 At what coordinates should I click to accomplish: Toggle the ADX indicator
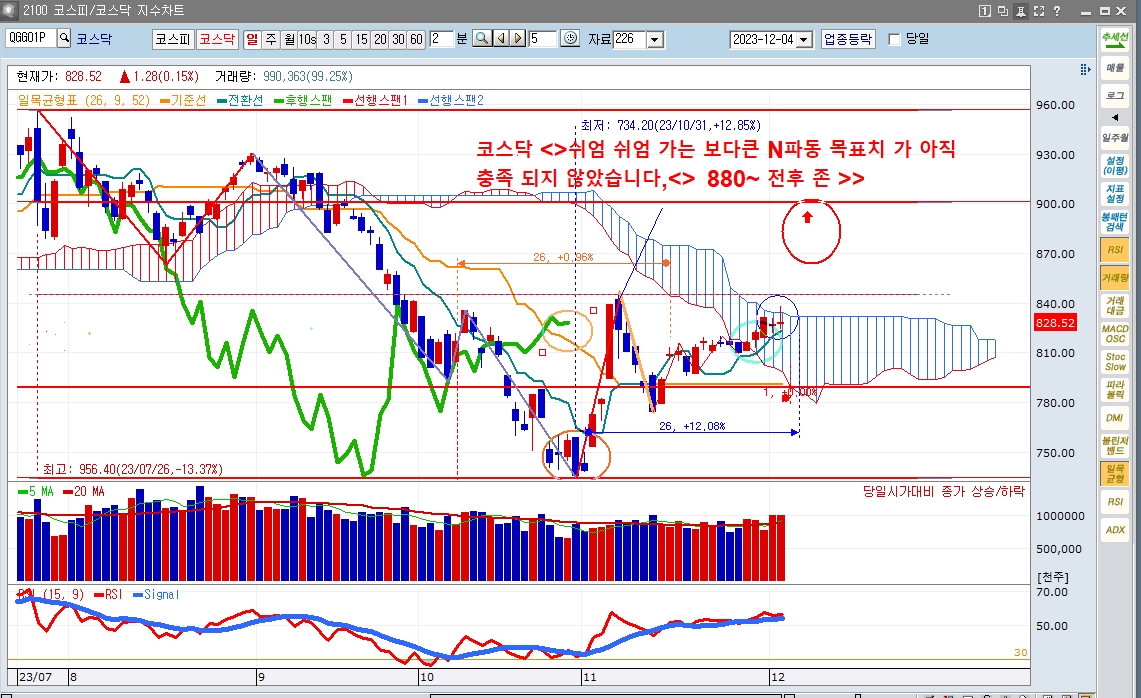point(1115,530)
